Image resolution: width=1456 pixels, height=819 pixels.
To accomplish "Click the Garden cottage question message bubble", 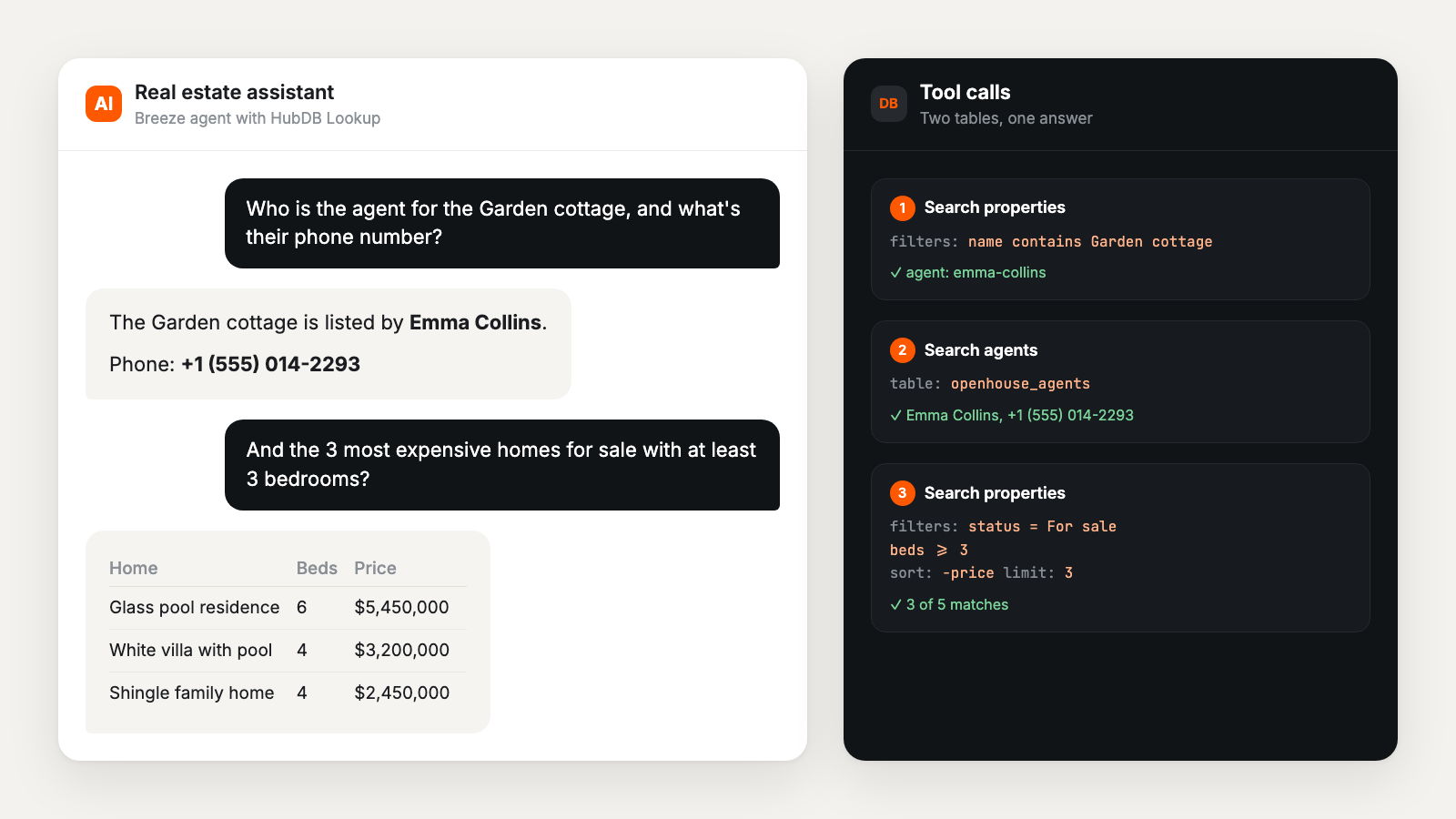I will point(502,223).
